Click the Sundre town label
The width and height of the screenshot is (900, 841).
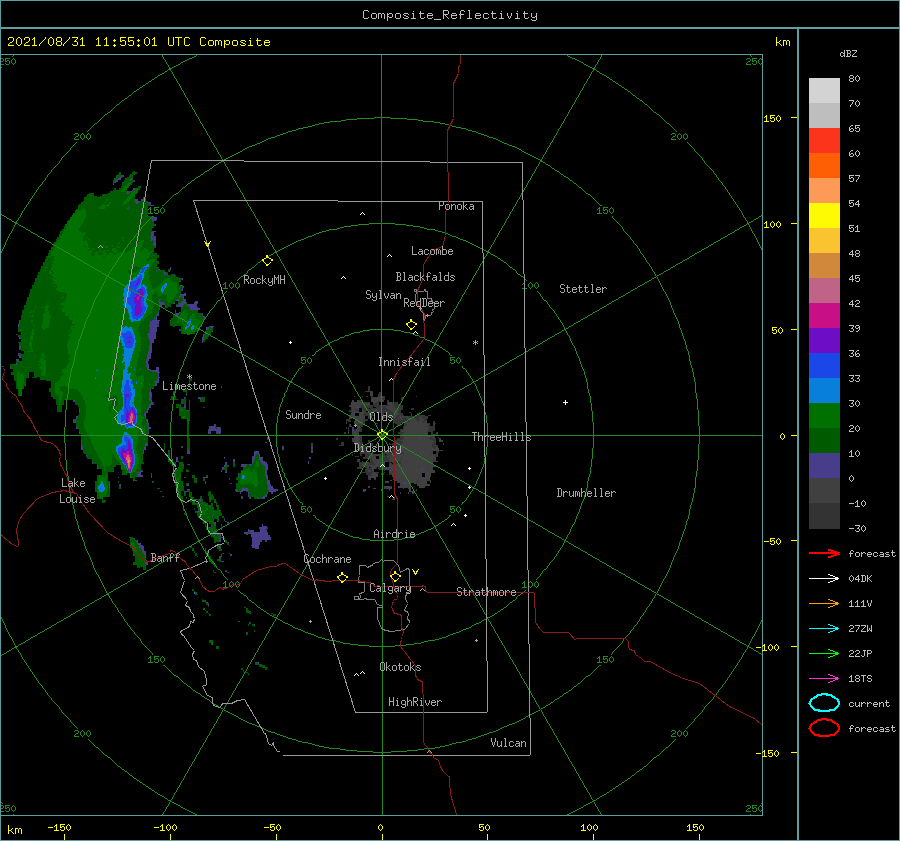pos(303,414)
